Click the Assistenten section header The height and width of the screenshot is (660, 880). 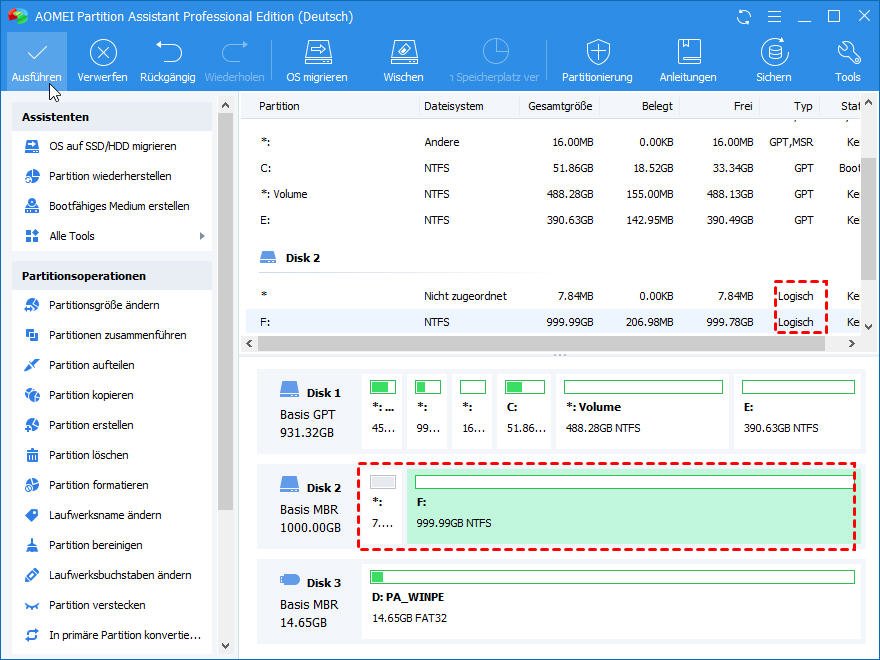pyautogui.click(x=112, y=117)
